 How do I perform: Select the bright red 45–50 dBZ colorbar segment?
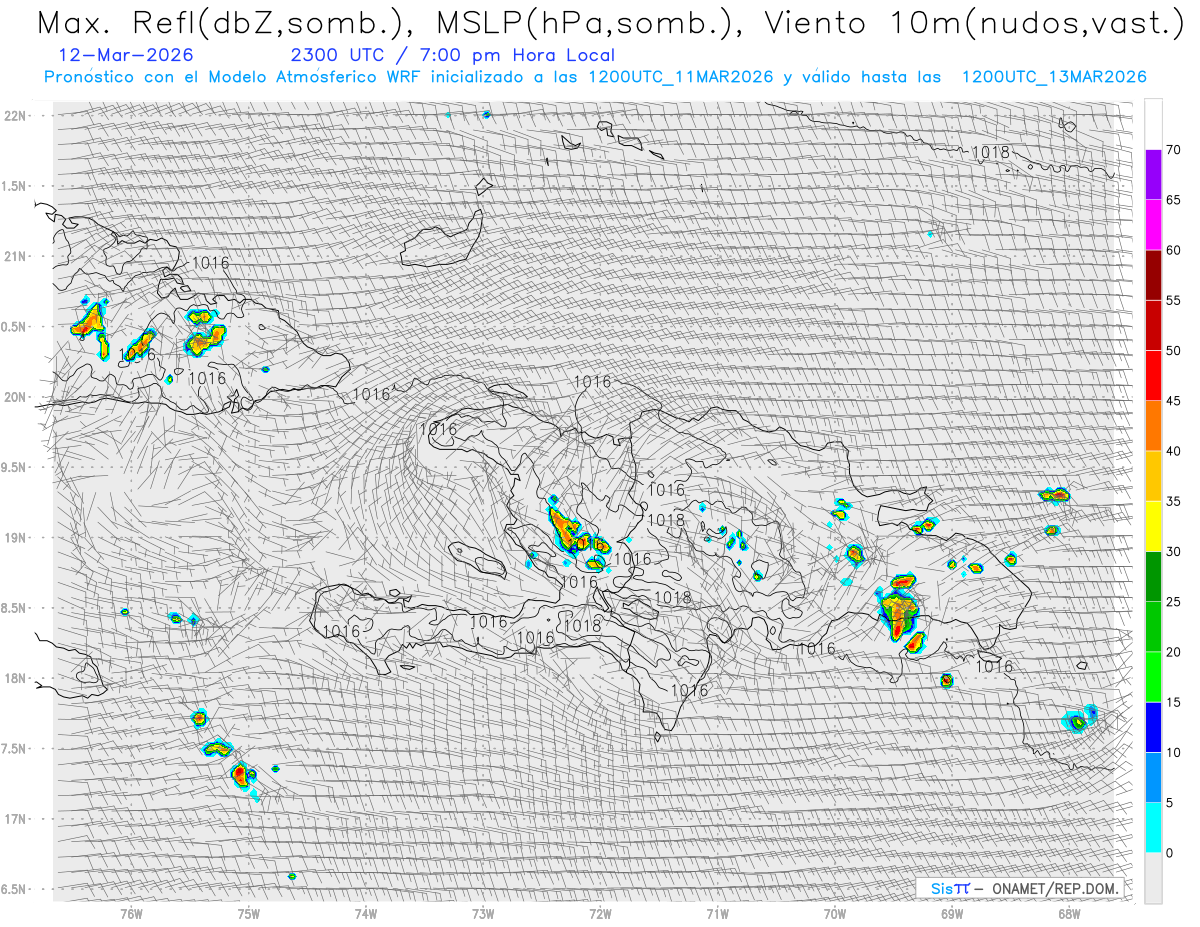1153,376
